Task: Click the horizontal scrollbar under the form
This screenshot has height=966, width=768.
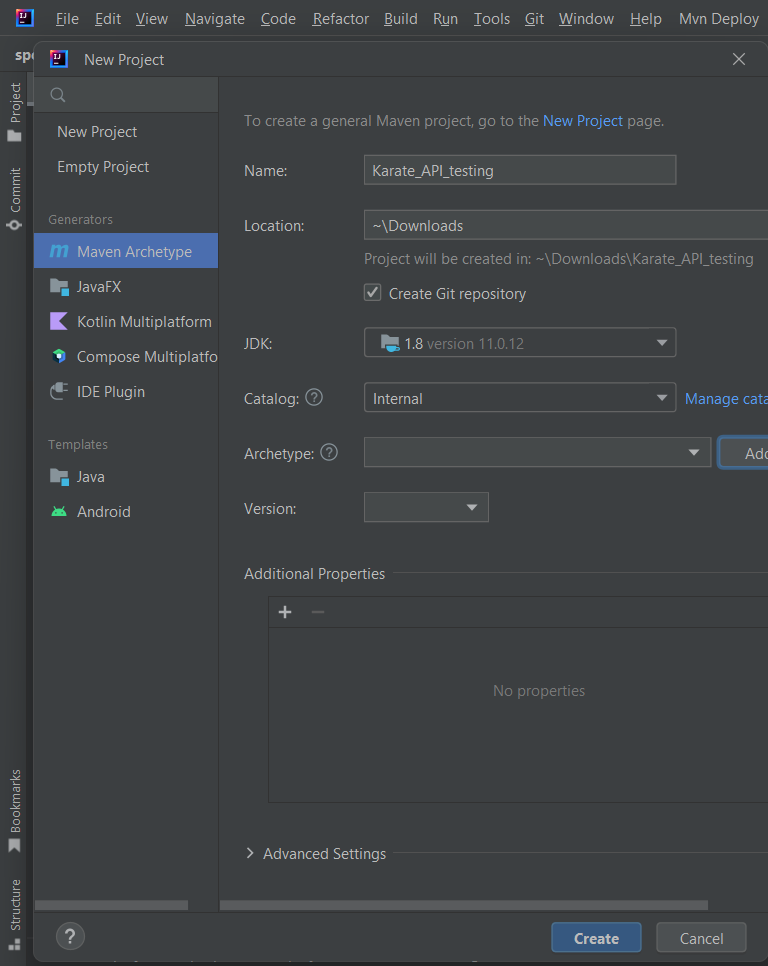Action: [464, 905]
